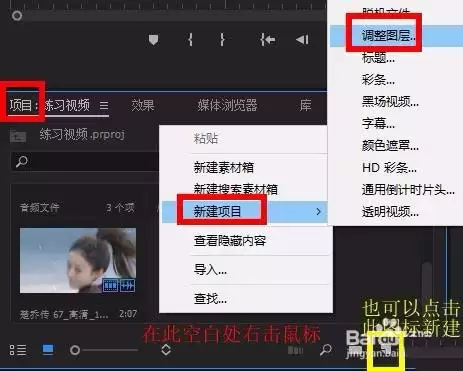Click the find magnifier icon at panel bottom
The width and height of the screenshot is (463, 371).
click(326, 350)
